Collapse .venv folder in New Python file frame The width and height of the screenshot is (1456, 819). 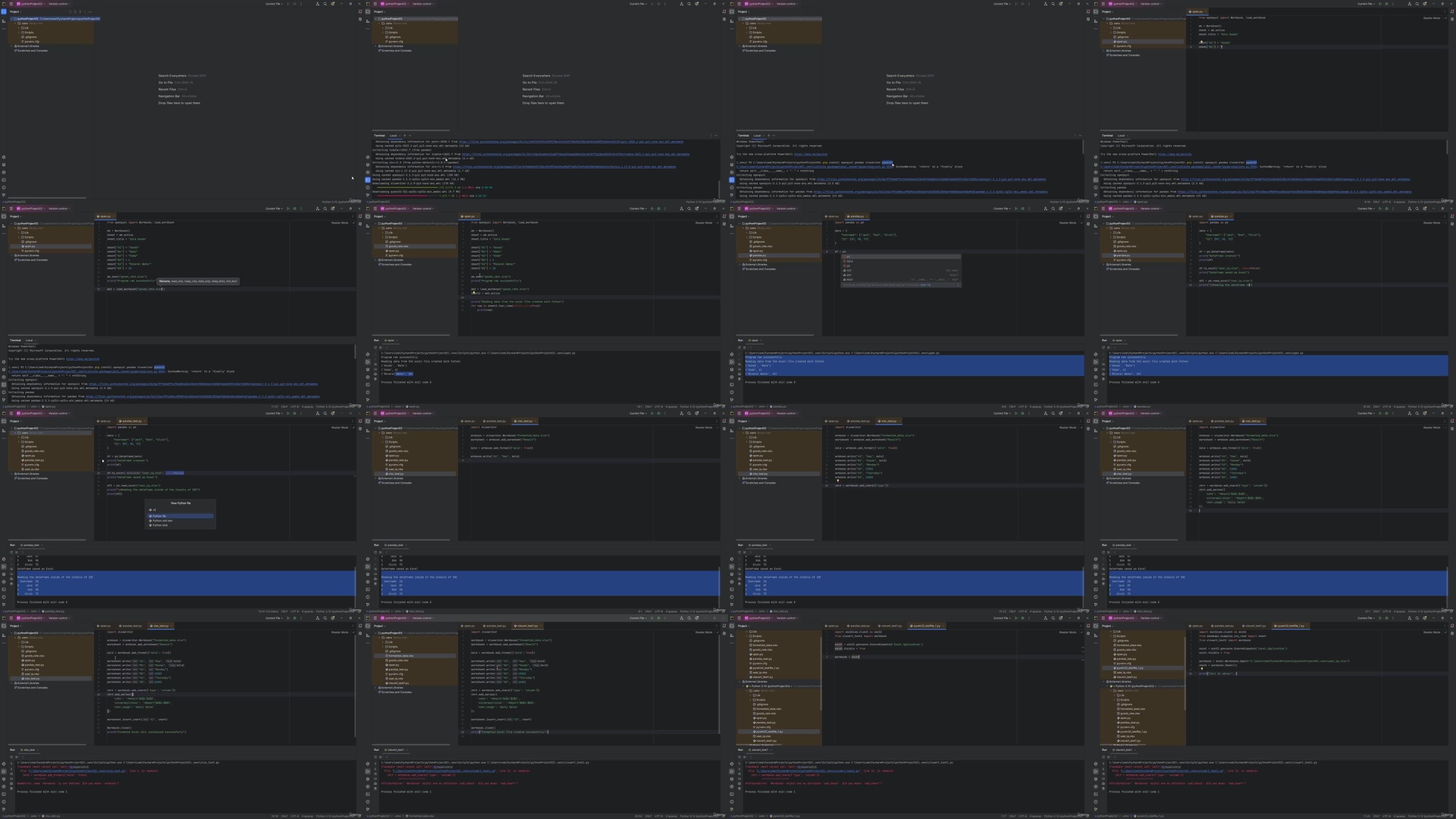15,433
